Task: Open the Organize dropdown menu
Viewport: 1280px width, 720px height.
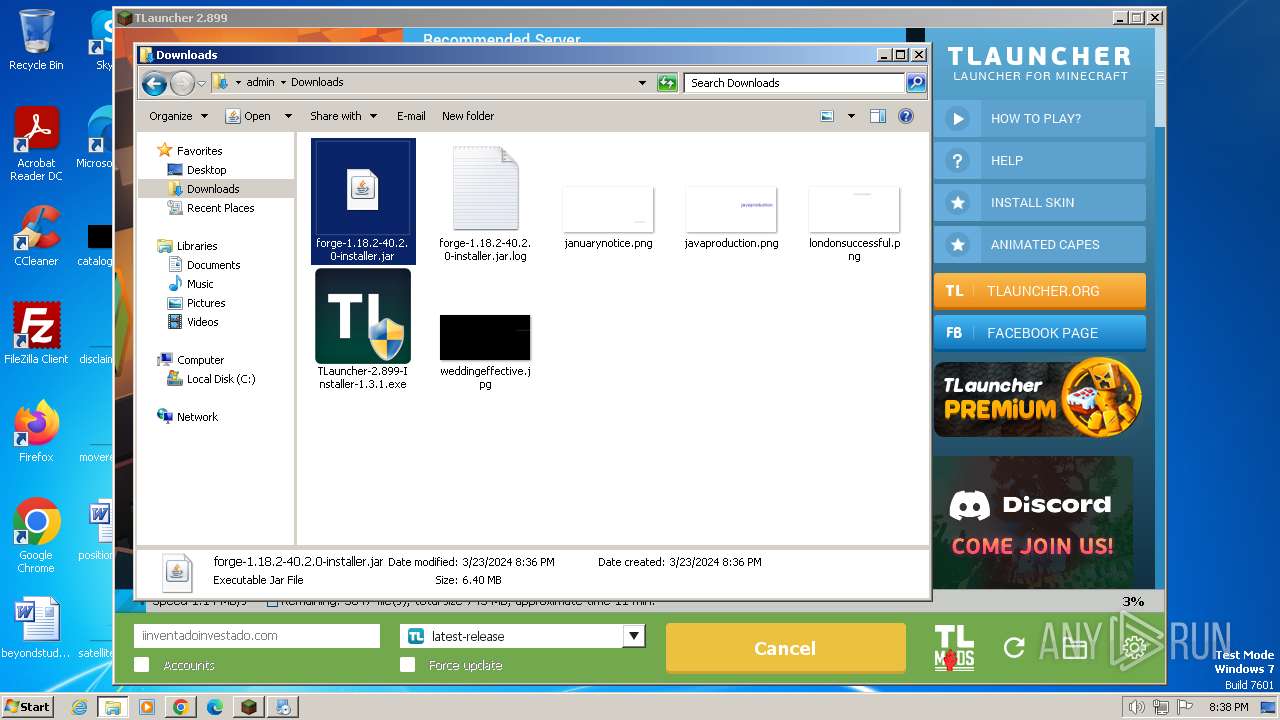Action: pos(178,116)
